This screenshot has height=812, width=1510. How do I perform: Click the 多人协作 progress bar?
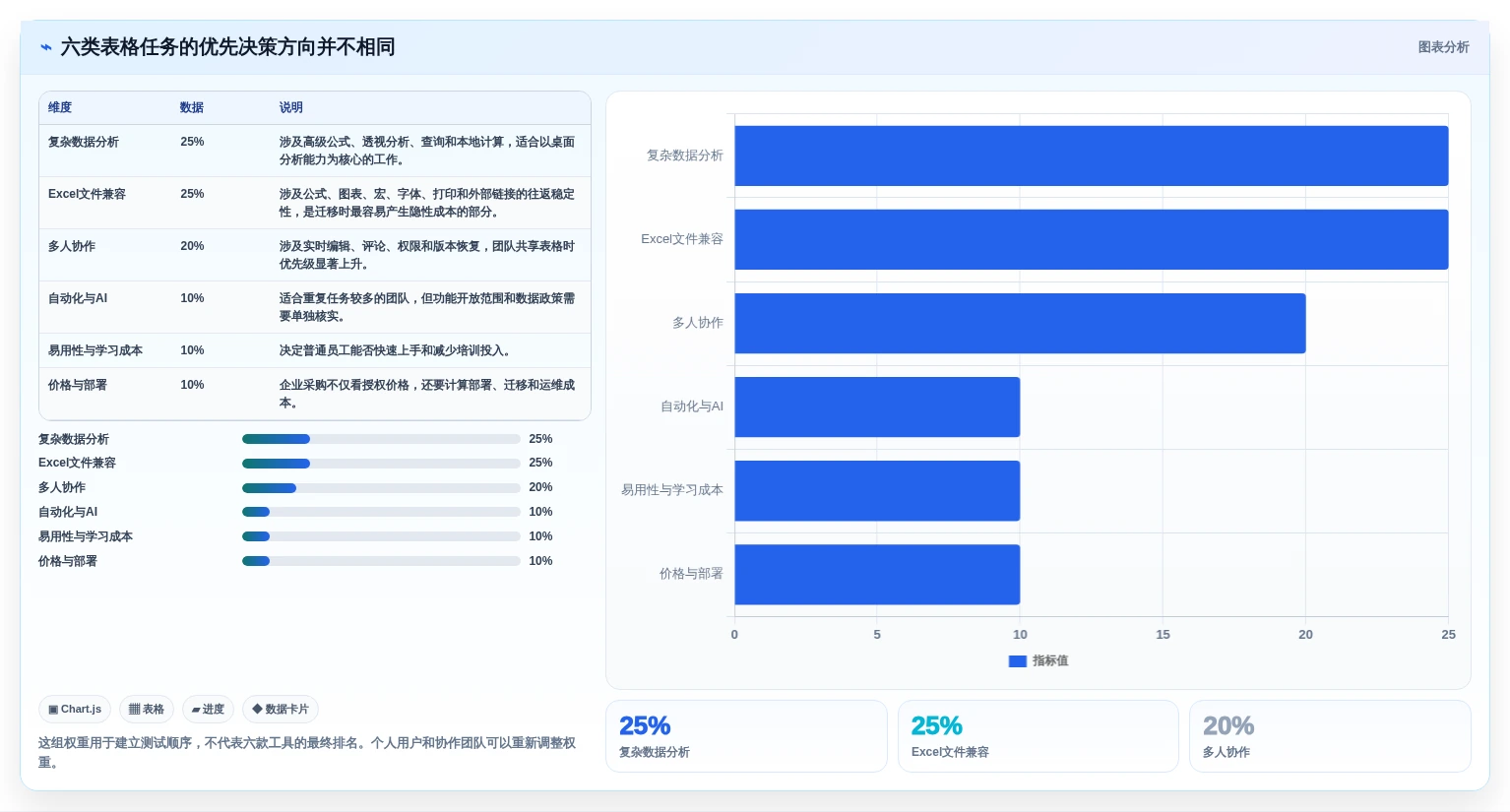click(x=381, y=488)
